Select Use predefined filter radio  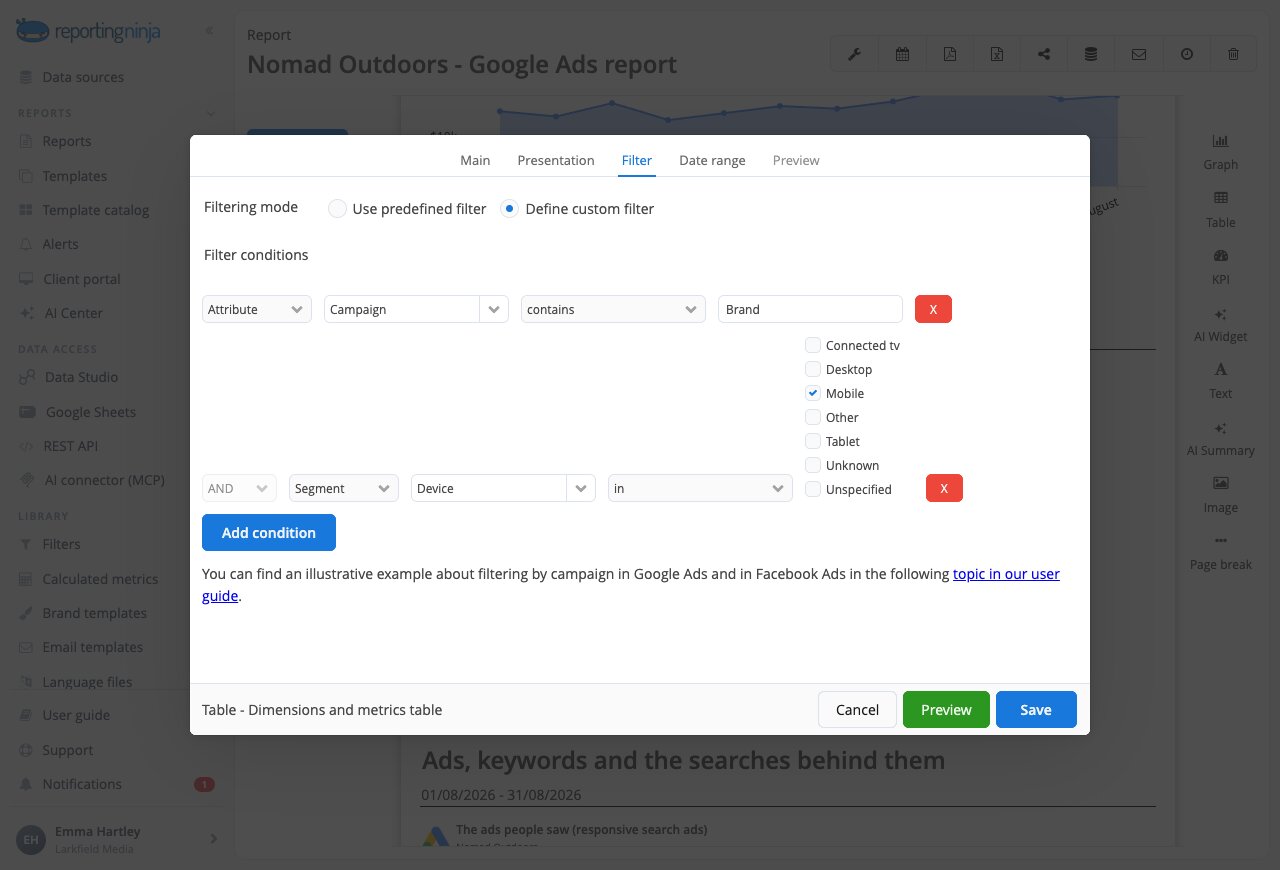pos(337,209)
